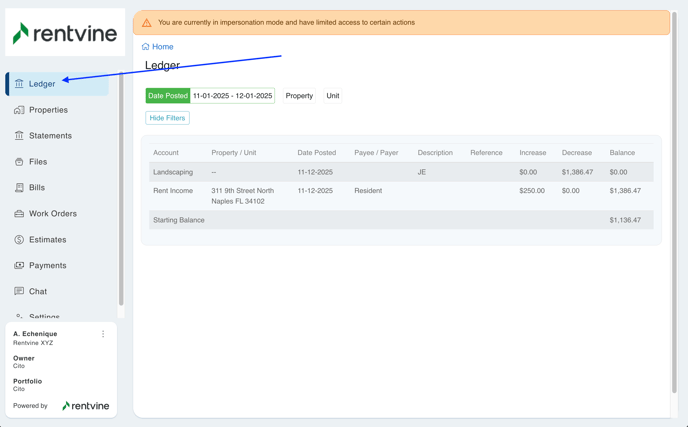688x427 pixels.
Task: Open the Settings menu item
Action: 44,316
